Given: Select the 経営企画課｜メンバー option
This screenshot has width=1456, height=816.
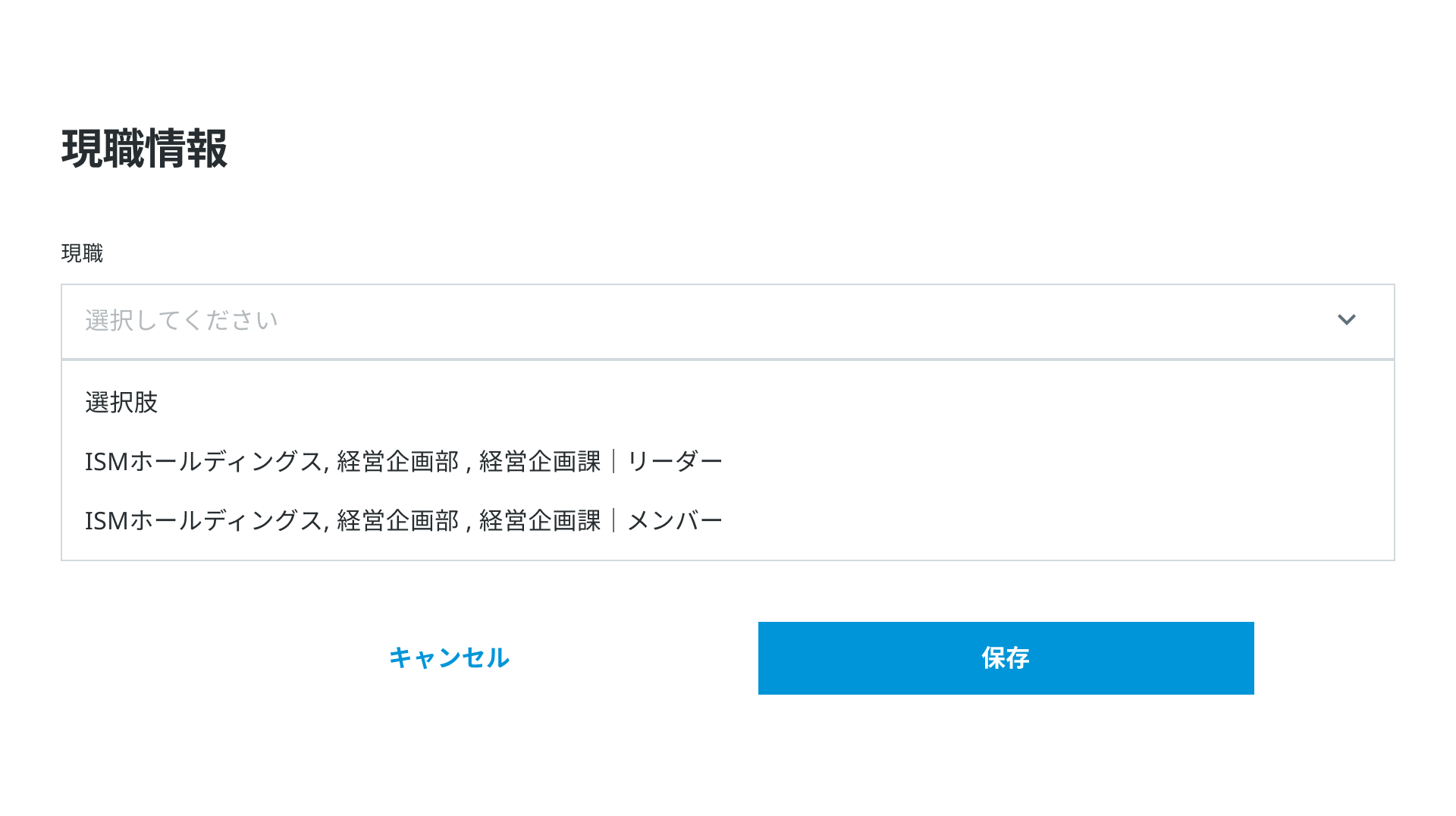Looking at the screenshot, I should [x=728, y=520].
